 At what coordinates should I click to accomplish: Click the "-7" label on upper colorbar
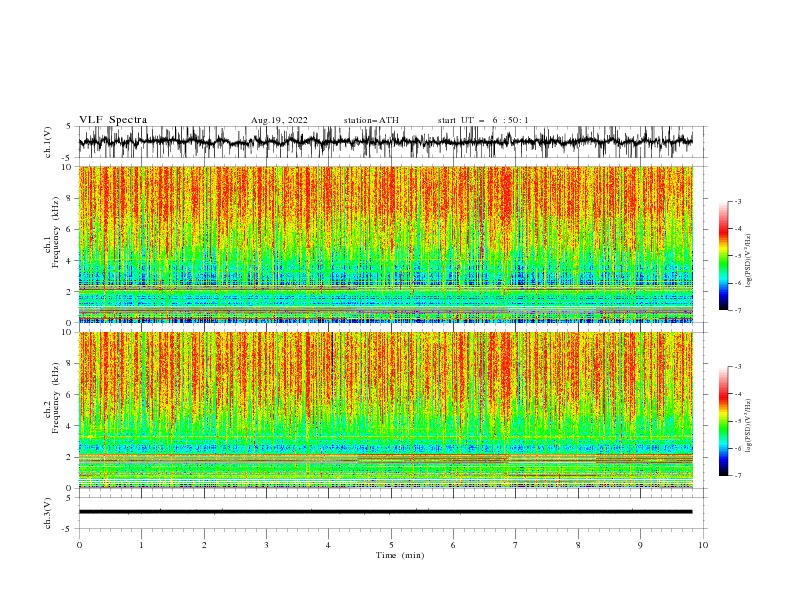pyautogui.click(x=737, y=310)
